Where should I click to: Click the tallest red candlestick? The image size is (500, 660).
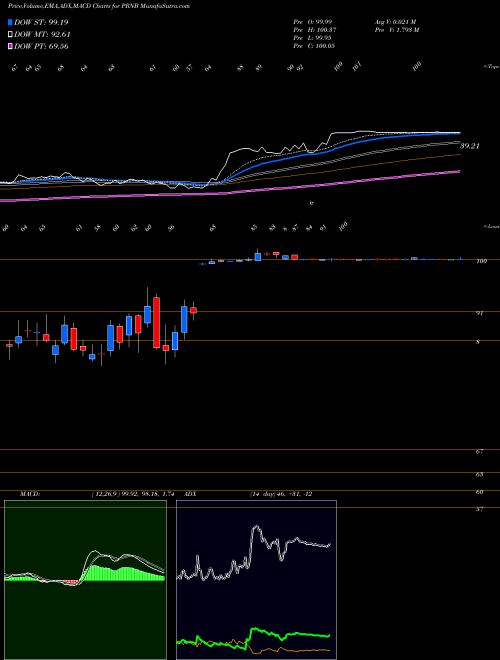point(157,322)
